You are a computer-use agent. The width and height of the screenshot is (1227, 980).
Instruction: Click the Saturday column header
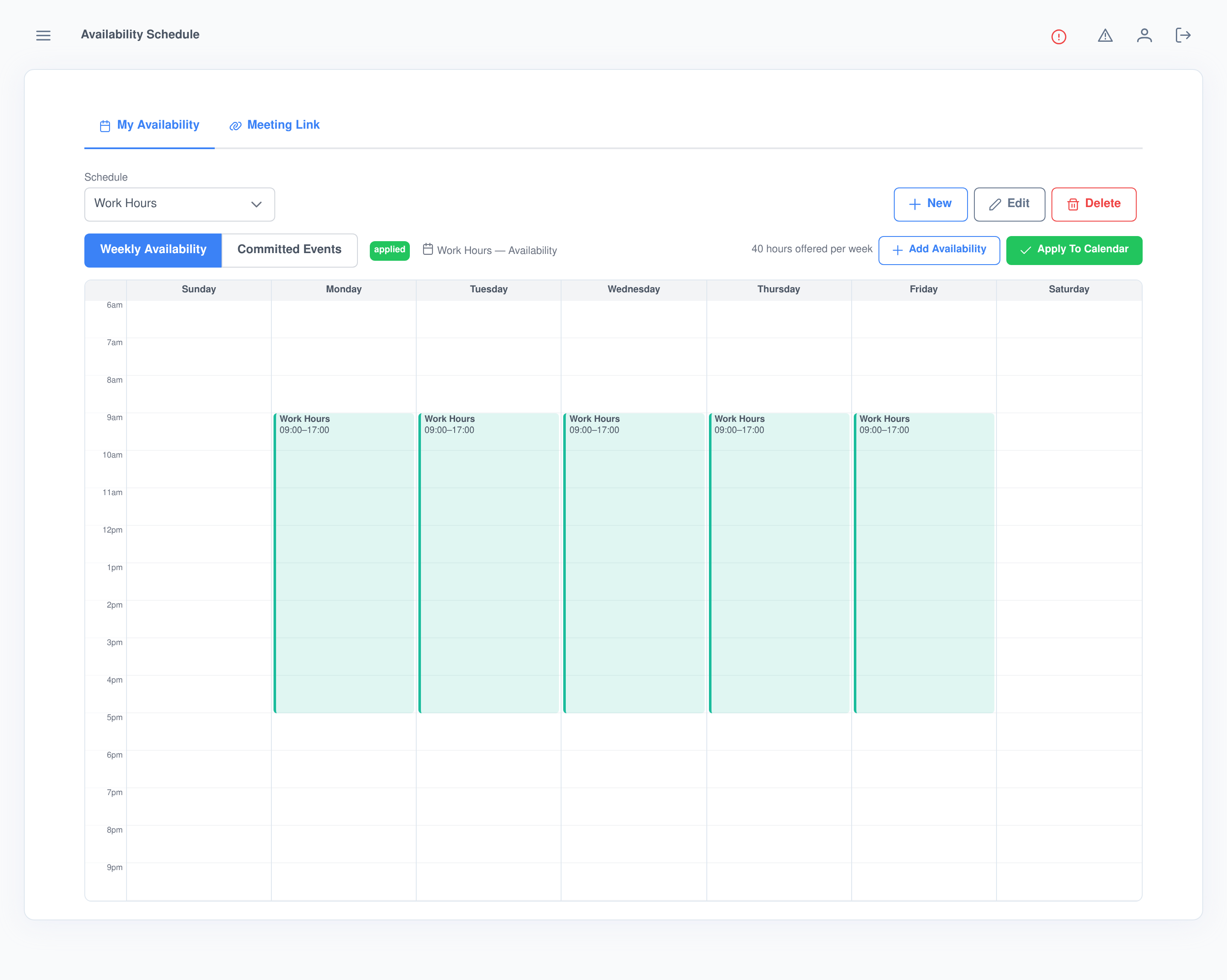tap(1069, 289)
